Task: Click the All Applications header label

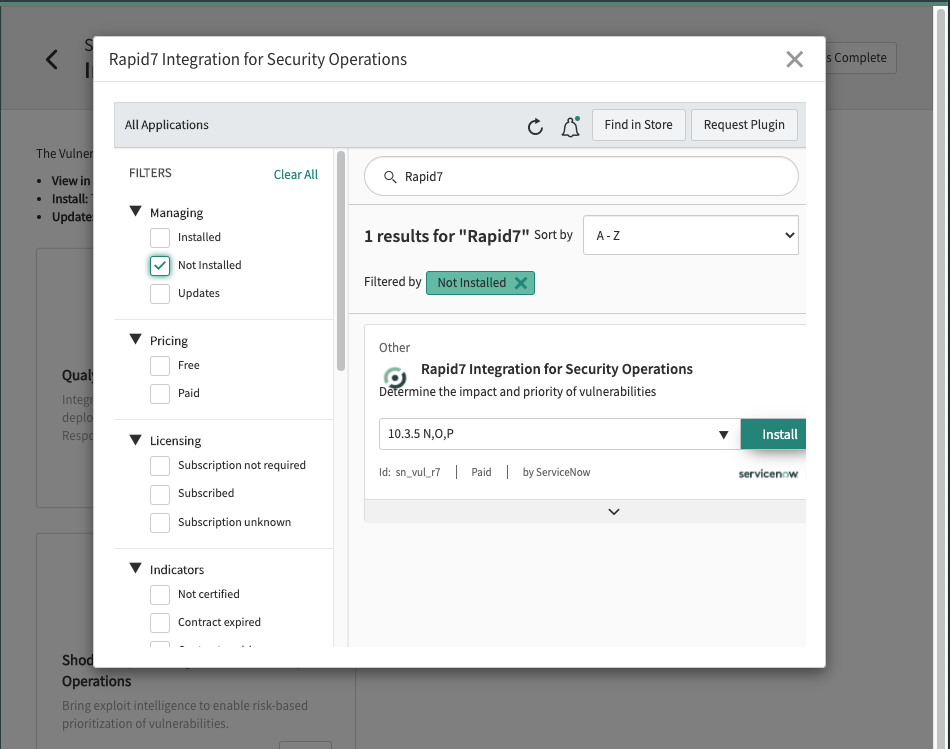Action: [x=167, y=125]
